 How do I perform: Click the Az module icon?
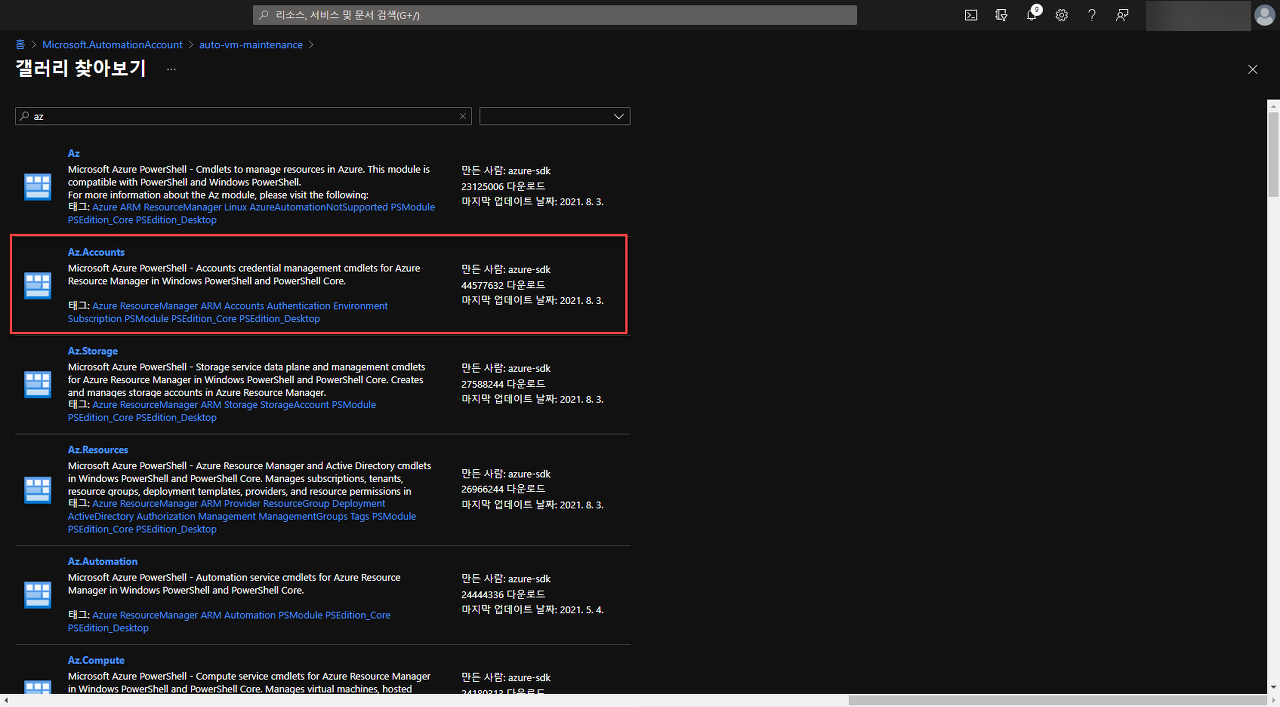point(37,186)
